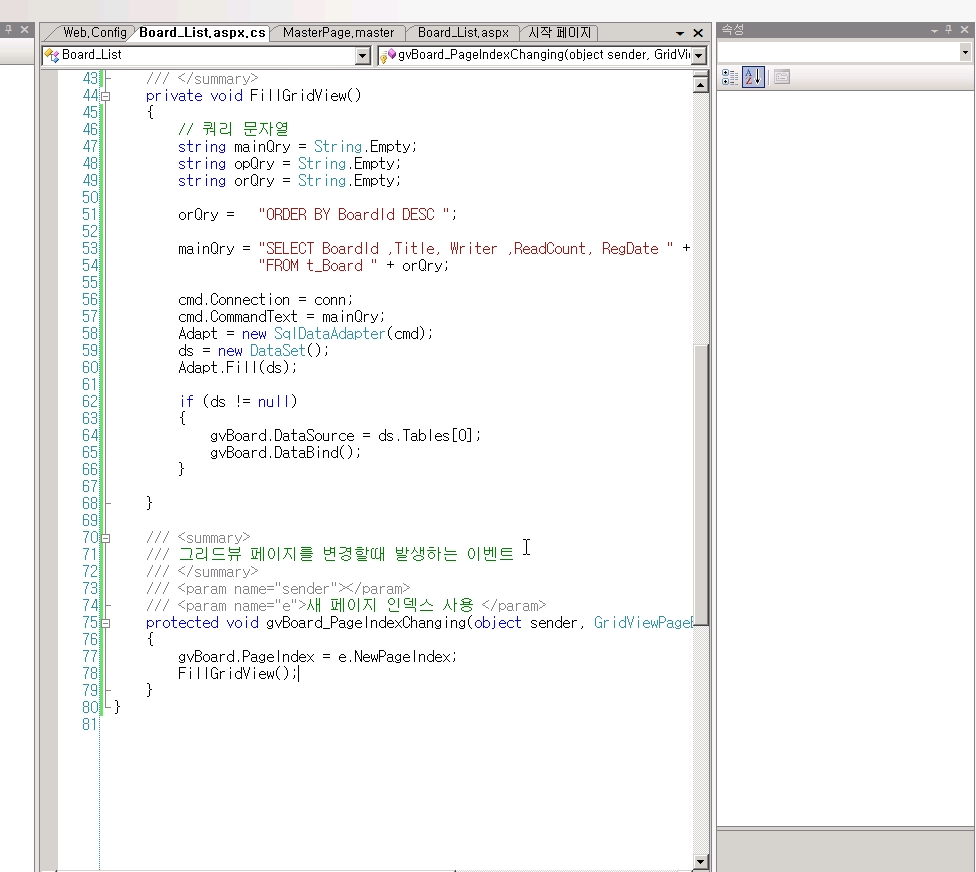976x872 pixels.
Task: Click the 'FROM t_Board' string on line 54
Action: (317, 266)
